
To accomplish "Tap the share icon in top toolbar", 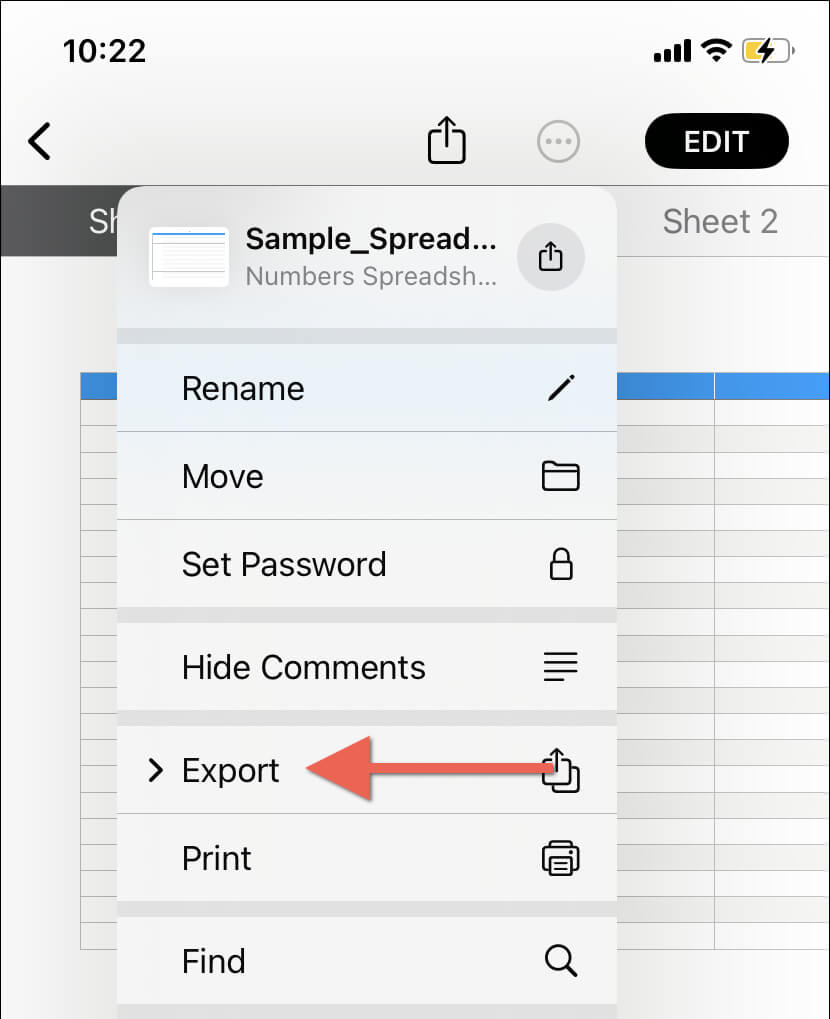I will click(447, 140).
